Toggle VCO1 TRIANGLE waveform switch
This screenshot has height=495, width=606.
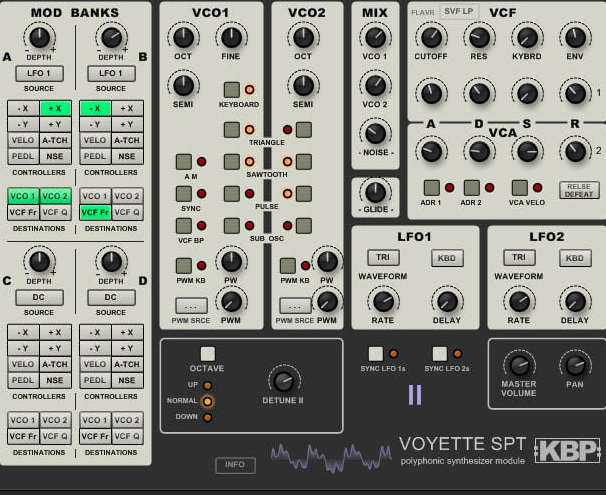(232, 130)
